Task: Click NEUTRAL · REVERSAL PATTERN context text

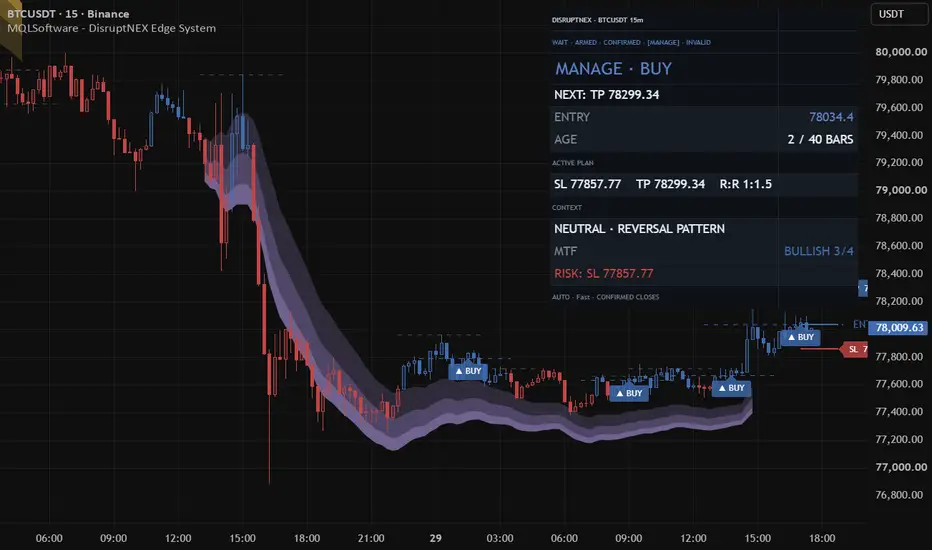Action: (x=639, y=229)
